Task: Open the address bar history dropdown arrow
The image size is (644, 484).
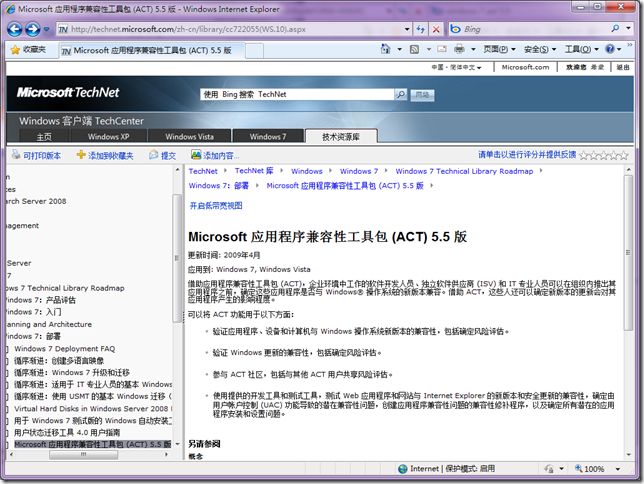Action: (x=407, y=29)
